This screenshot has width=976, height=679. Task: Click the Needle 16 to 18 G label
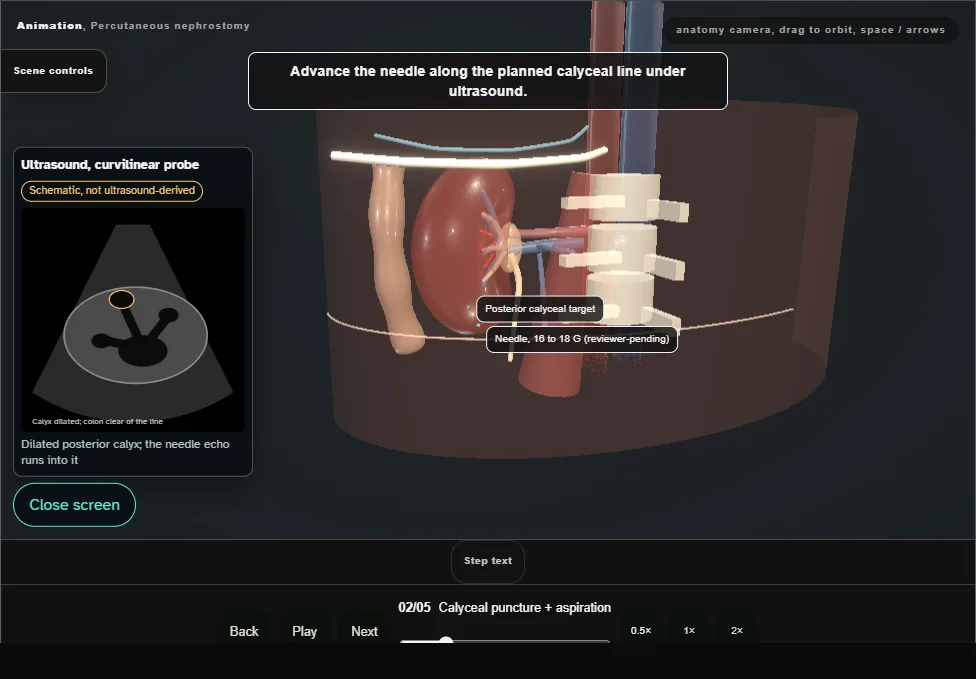tap(581, 339)
